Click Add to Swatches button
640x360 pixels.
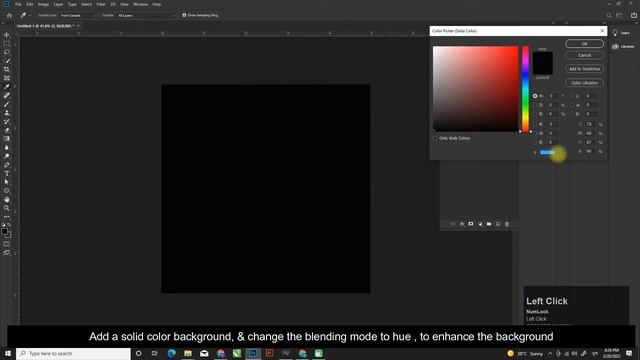[584, 69]
